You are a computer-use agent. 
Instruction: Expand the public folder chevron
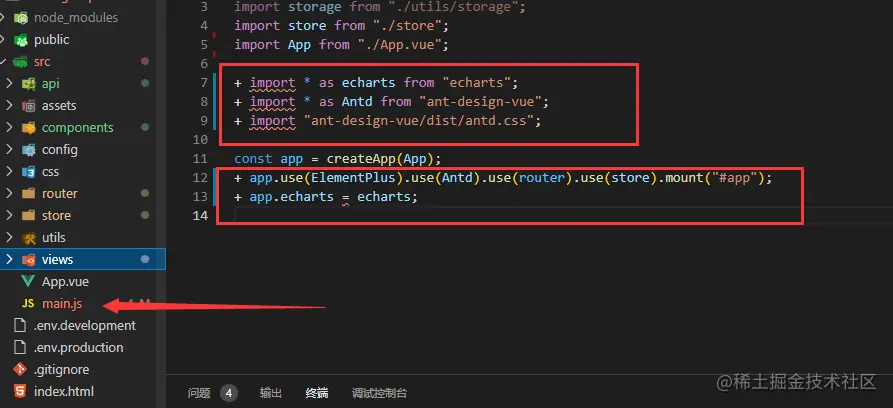pyautogui.click(x=3, y=40)
